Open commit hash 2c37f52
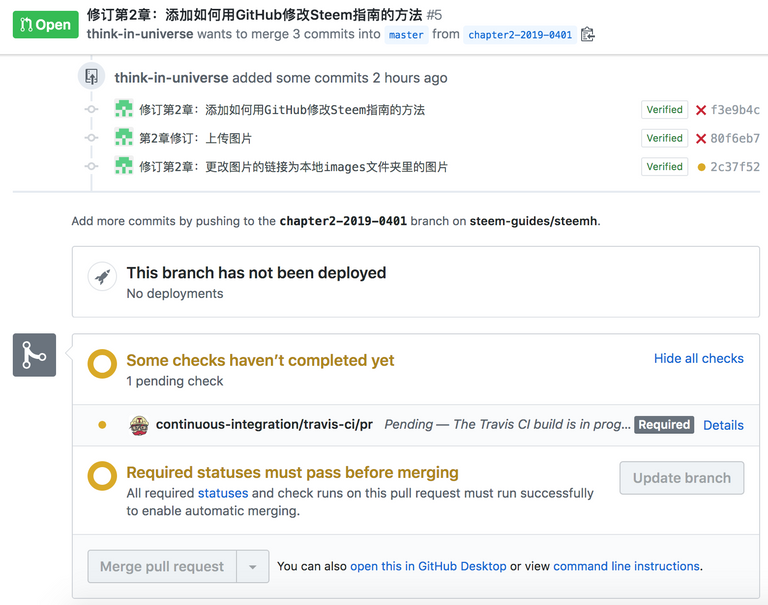This screenshot has width=768, height=605. point(735,167)
